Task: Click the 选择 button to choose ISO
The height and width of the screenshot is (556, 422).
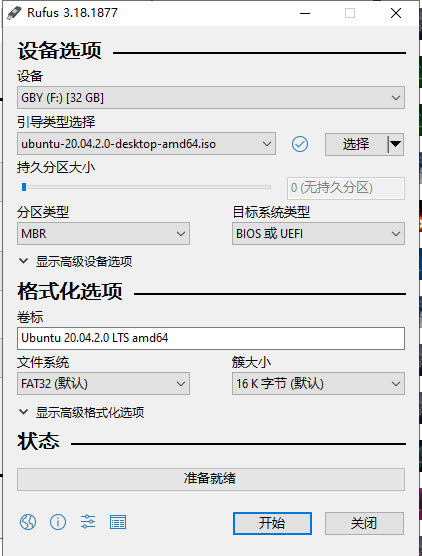Action: (356, 144)
